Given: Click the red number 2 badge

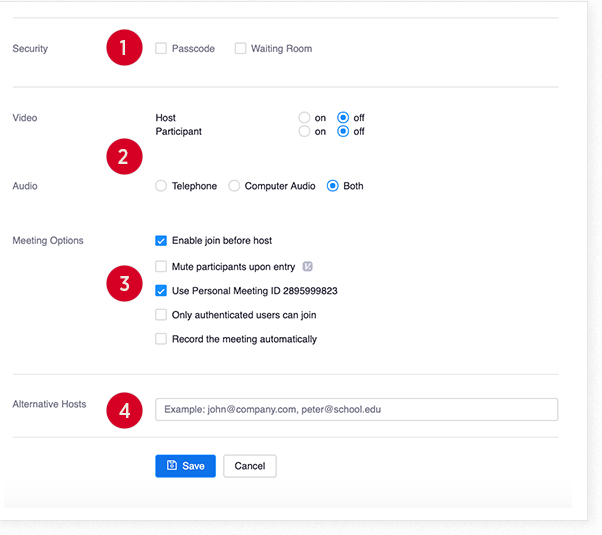Looking at the screenshot, I should 124,156.
